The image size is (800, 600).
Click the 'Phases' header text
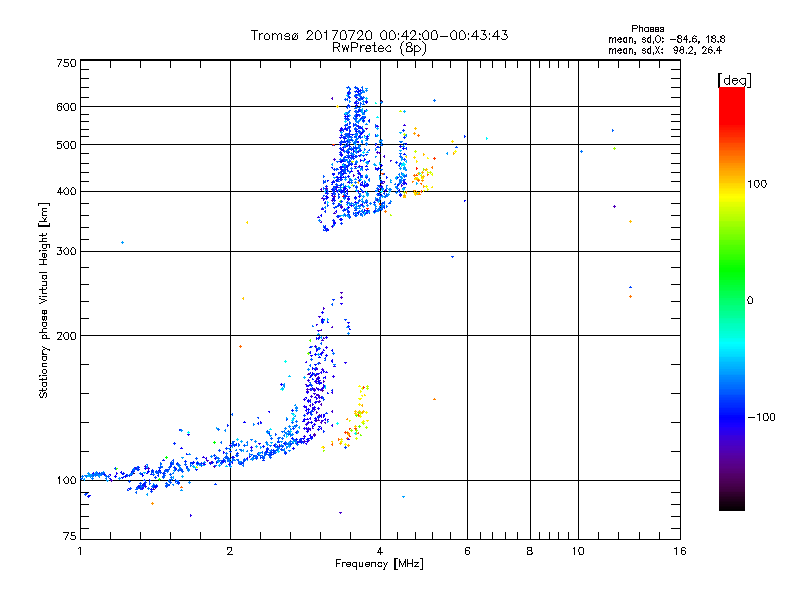tap(647, 29)
